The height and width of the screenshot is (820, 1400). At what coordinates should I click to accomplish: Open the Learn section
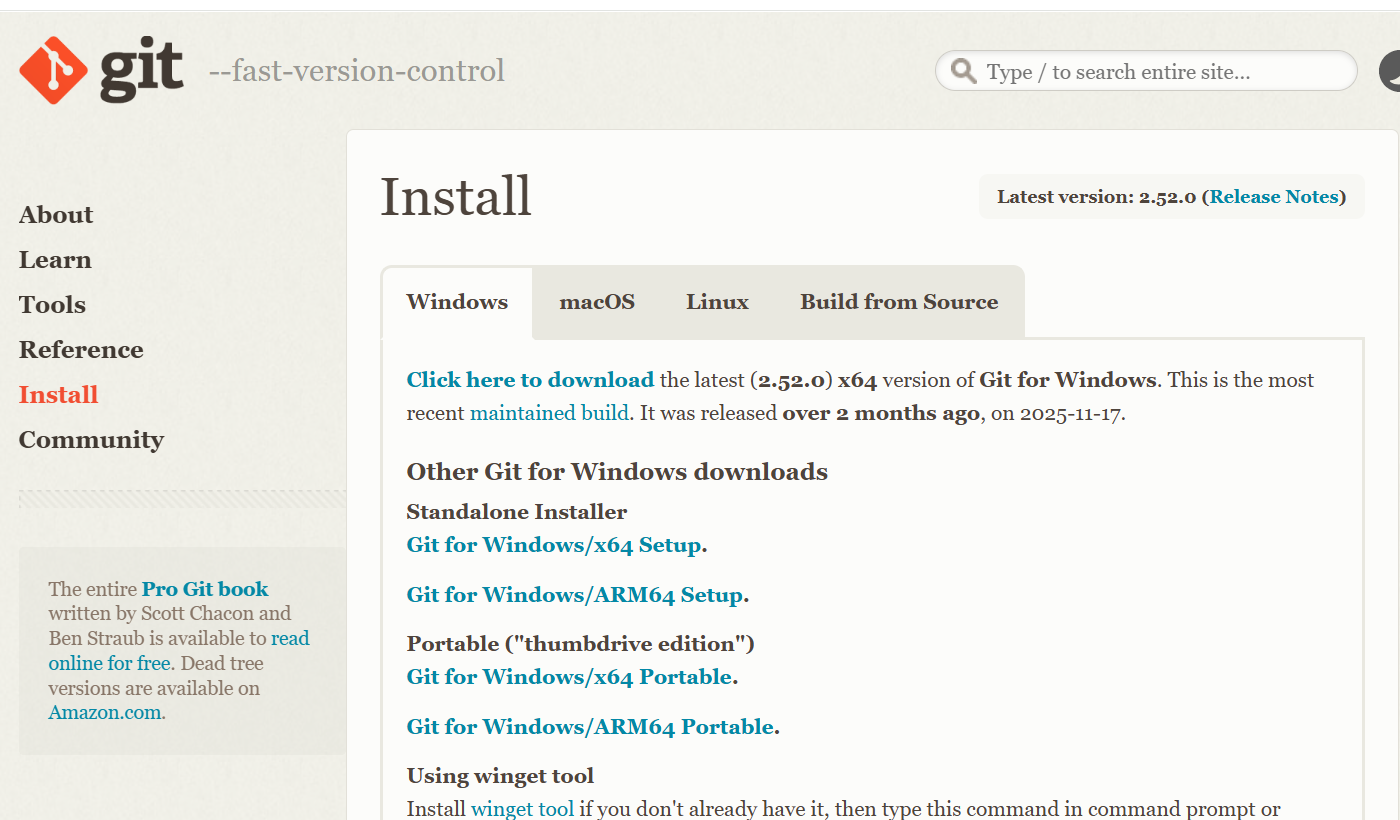tap(55, 260)
